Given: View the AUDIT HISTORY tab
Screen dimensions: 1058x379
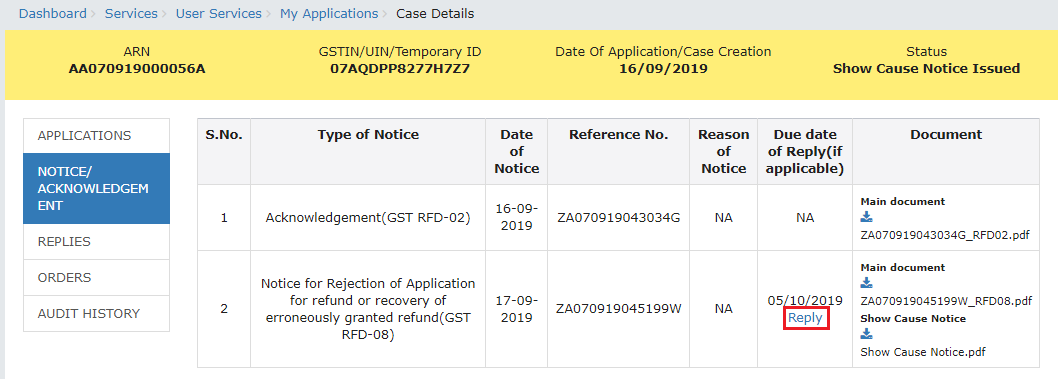Looking at the screenshot, I should (x=96, y=314).
